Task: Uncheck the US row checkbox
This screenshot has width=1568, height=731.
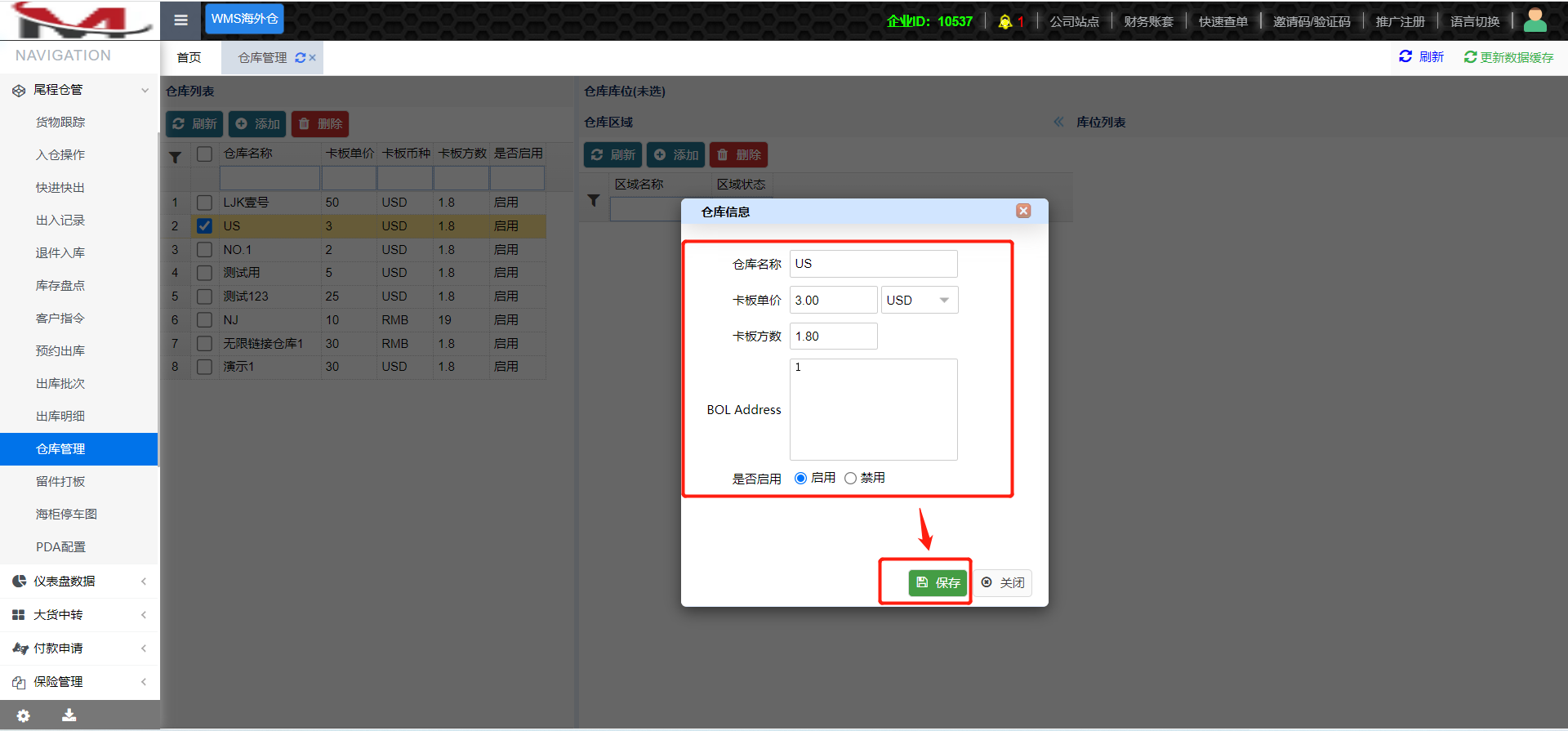Action: point(205,226)
